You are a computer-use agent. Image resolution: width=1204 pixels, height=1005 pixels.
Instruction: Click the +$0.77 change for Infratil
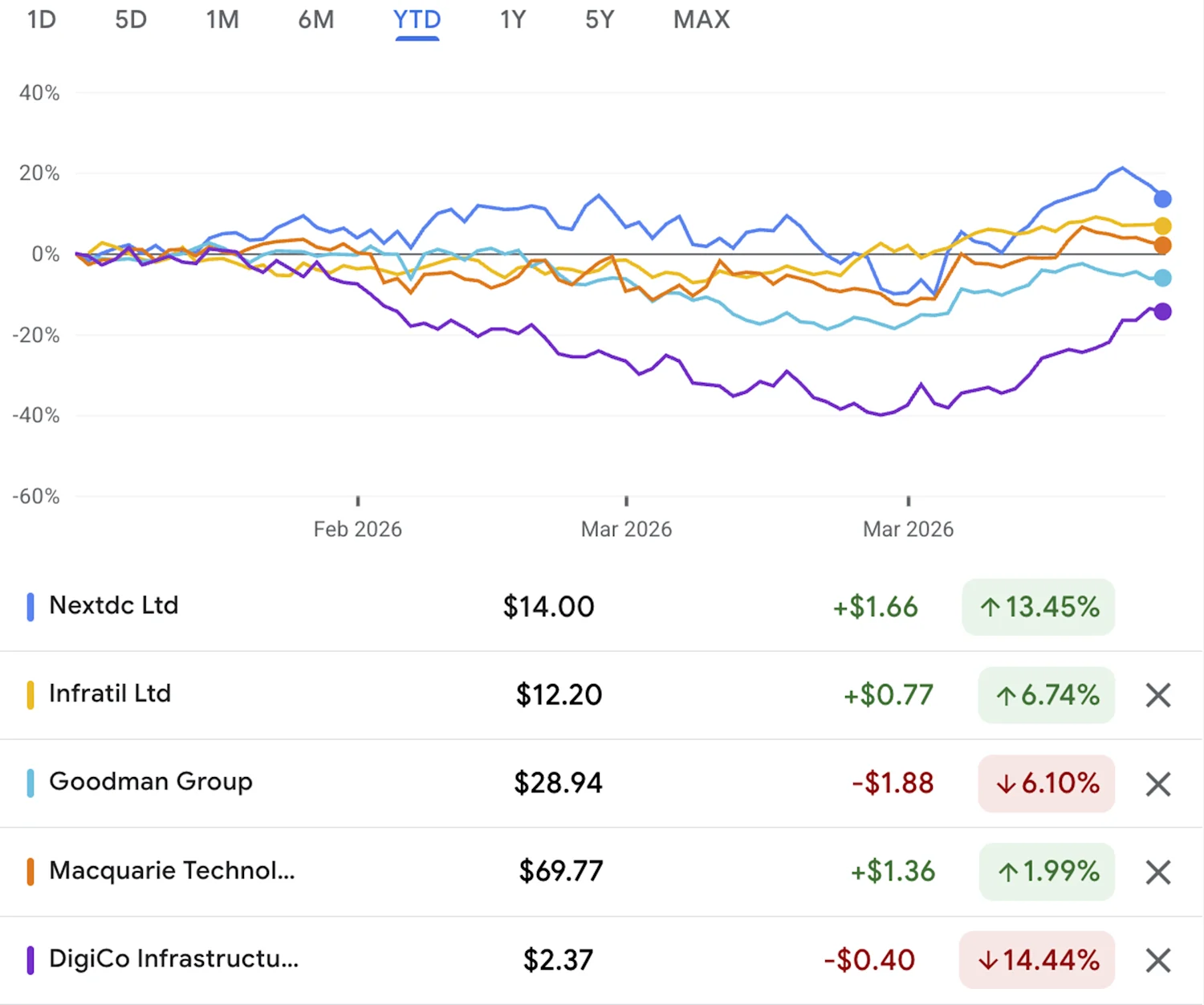pyautogui.click(x=889, y=695)
